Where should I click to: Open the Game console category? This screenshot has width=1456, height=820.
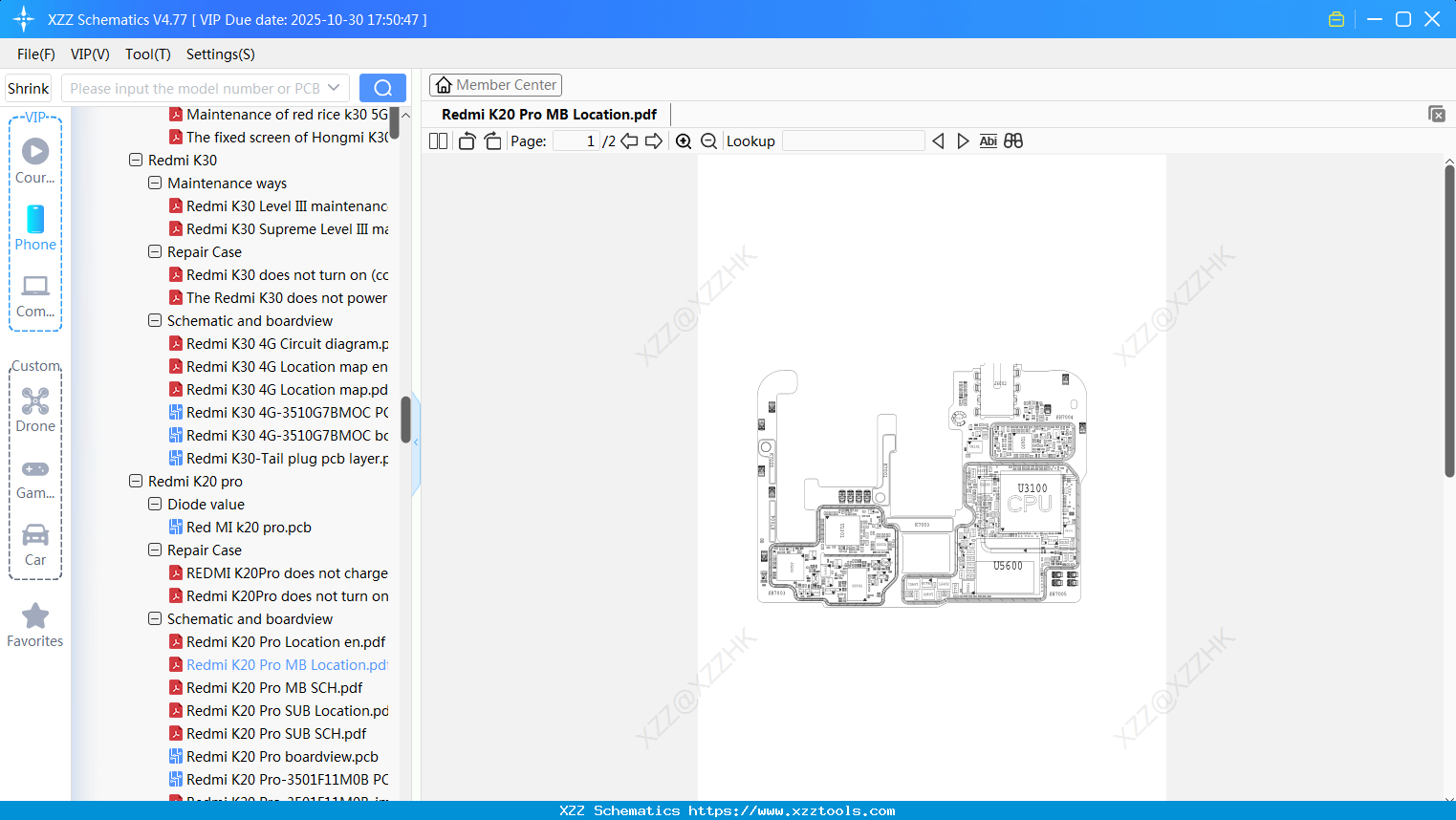tap(35, 478)
